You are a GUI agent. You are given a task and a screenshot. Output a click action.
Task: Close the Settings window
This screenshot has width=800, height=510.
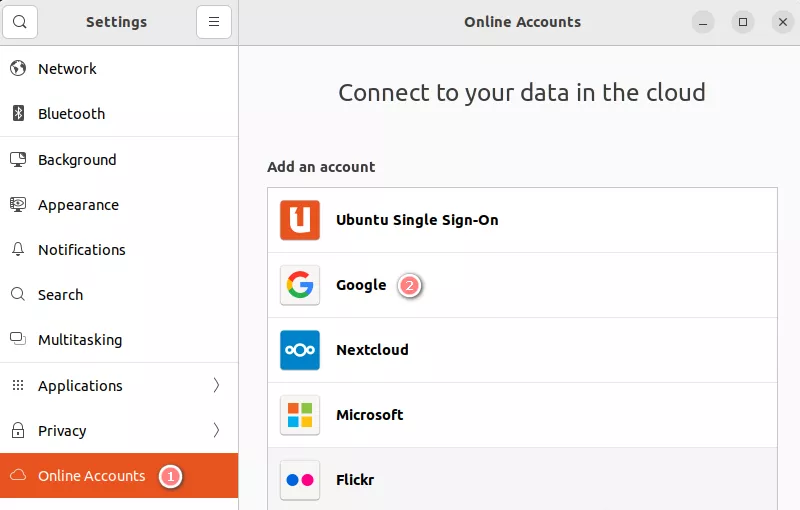tap(783, 22)
